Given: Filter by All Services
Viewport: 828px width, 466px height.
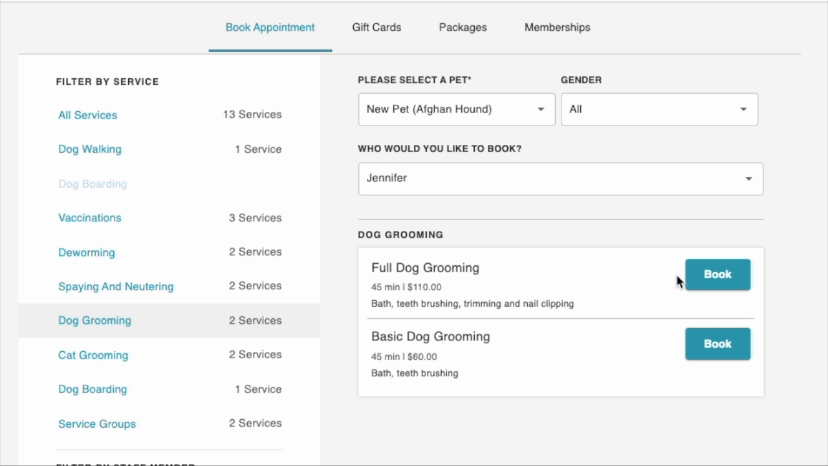Looking at the screenshot, I should (88, 115).
